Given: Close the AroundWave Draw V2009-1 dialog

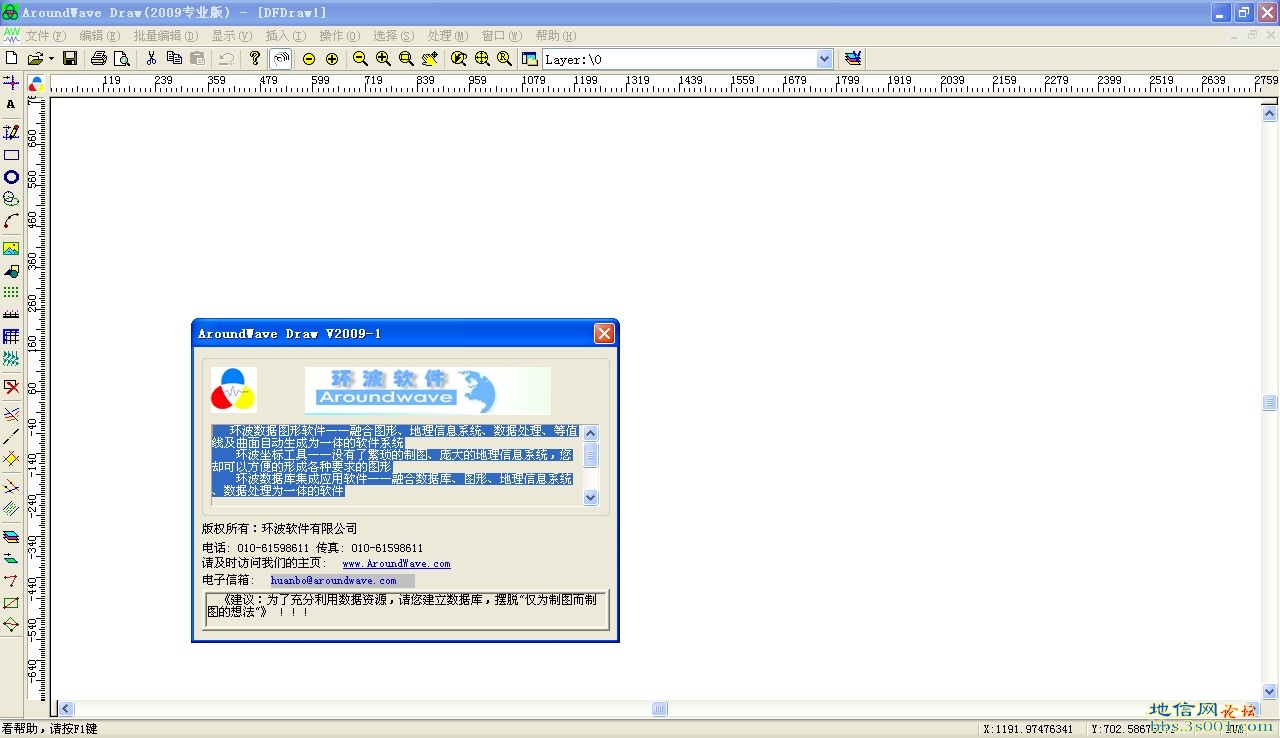Looking at the screenshot, I should pos(604,333).
